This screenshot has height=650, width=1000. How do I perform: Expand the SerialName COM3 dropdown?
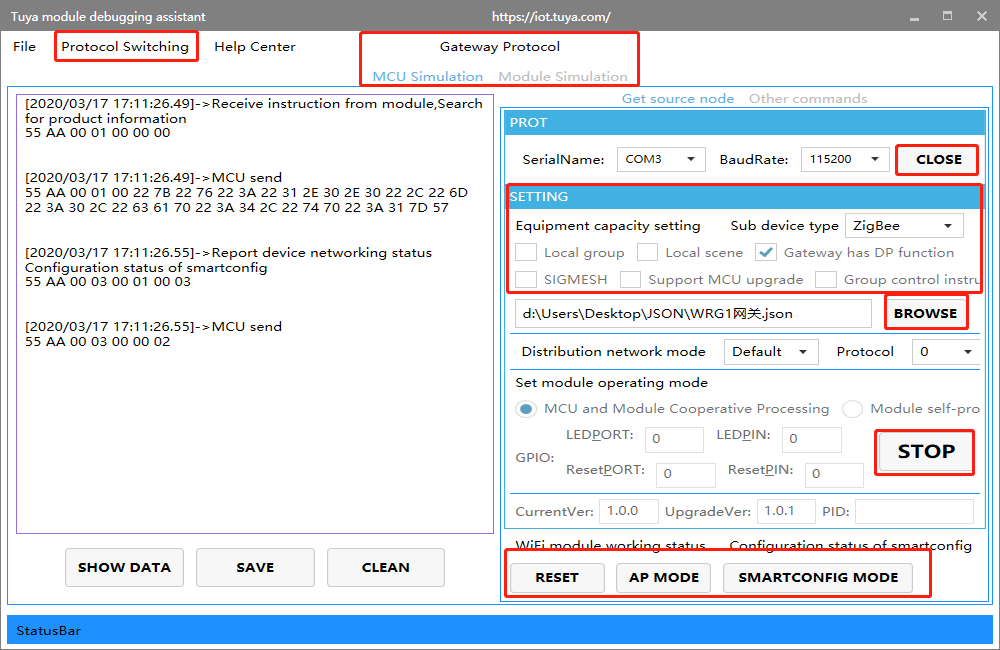pos(660,159)
